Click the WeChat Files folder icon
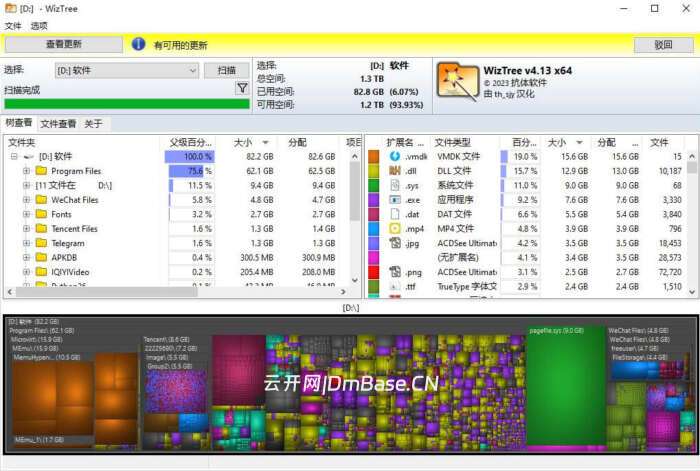 click(42, 200)
